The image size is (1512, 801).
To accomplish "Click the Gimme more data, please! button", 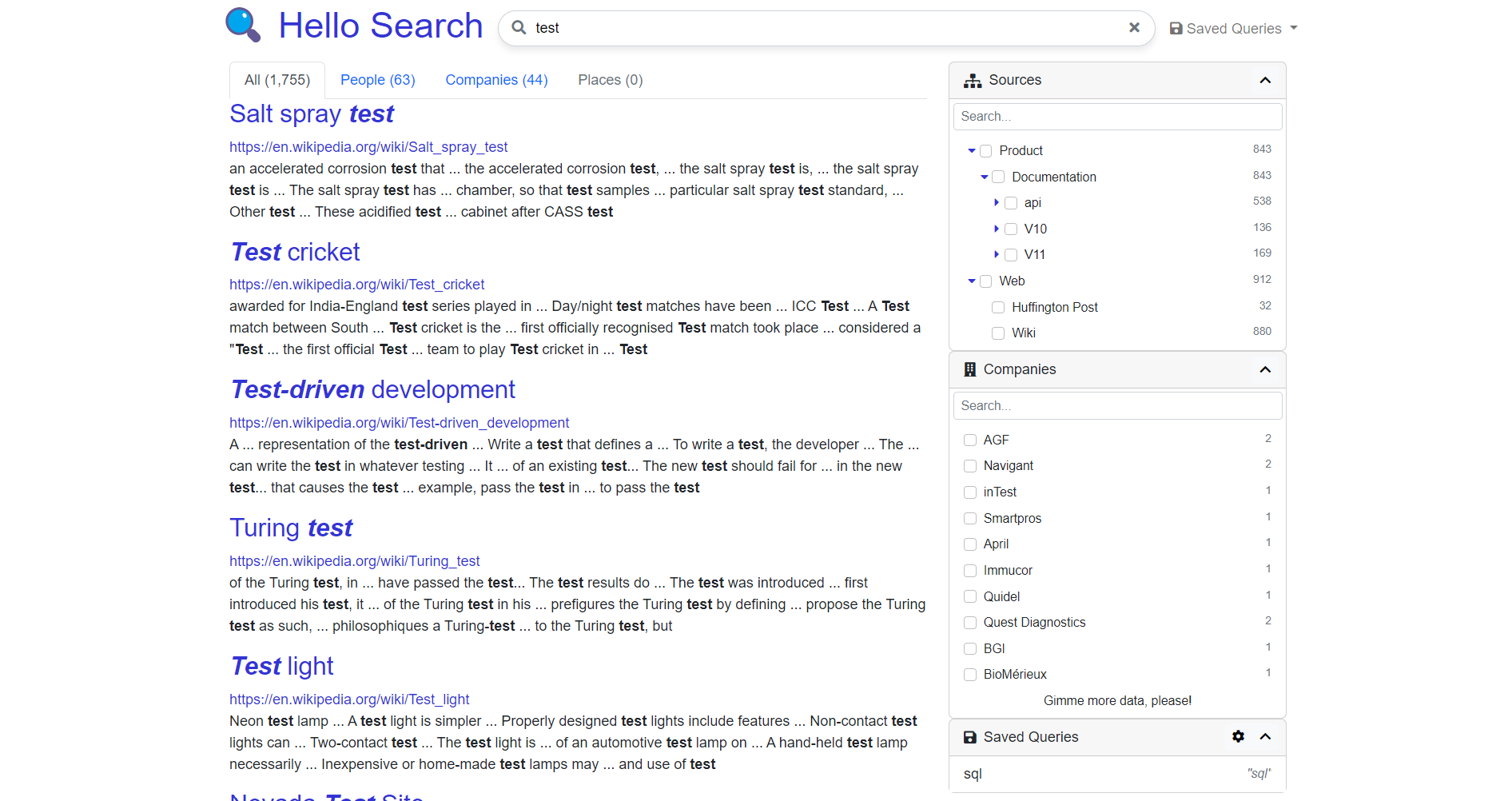I will (1116, 700).
